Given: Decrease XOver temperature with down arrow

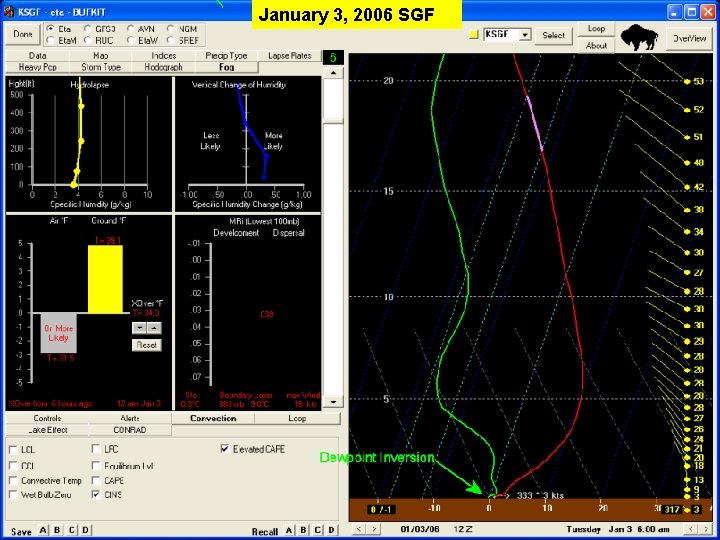Looking at the screenshot, I should coord(140,328).
